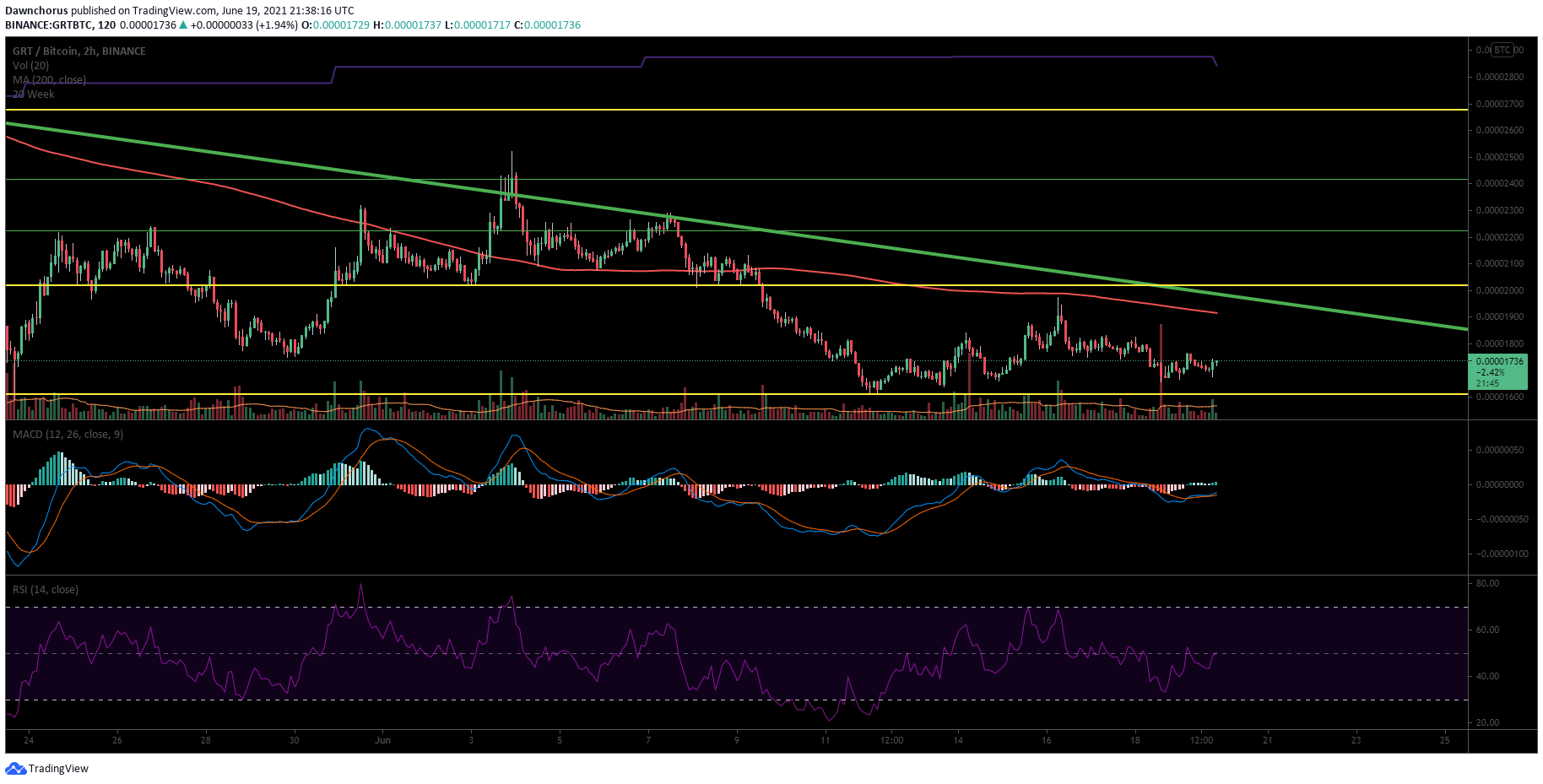Select the MACD (12, 26, close, 9) label
This screenshot has height=784, width=1543.
pyautogui.click(x=68, y=434)
